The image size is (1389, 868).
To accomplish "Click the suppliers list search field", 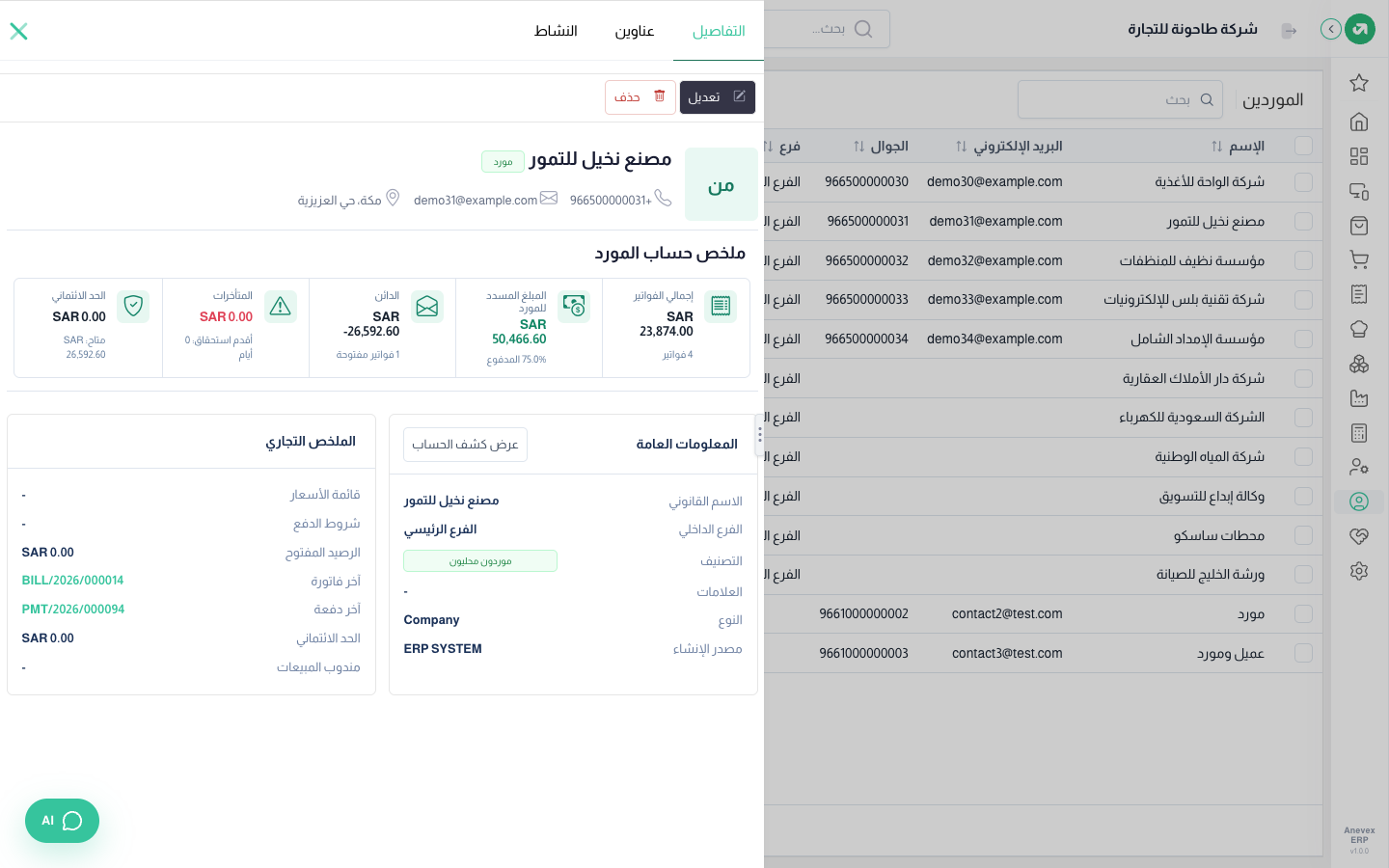I will pos(1121,99).
